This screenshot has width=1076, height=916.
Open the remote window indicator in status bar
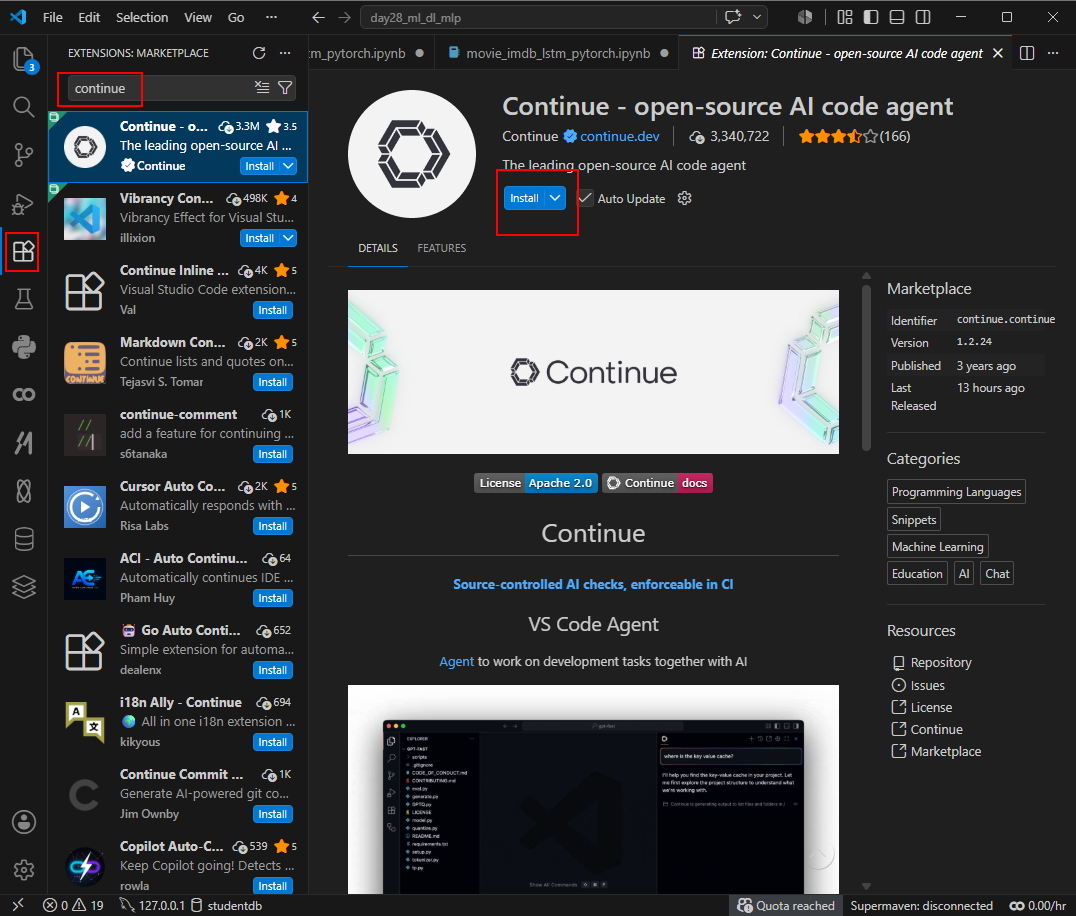pyautogui.click(x=18, y=905)
